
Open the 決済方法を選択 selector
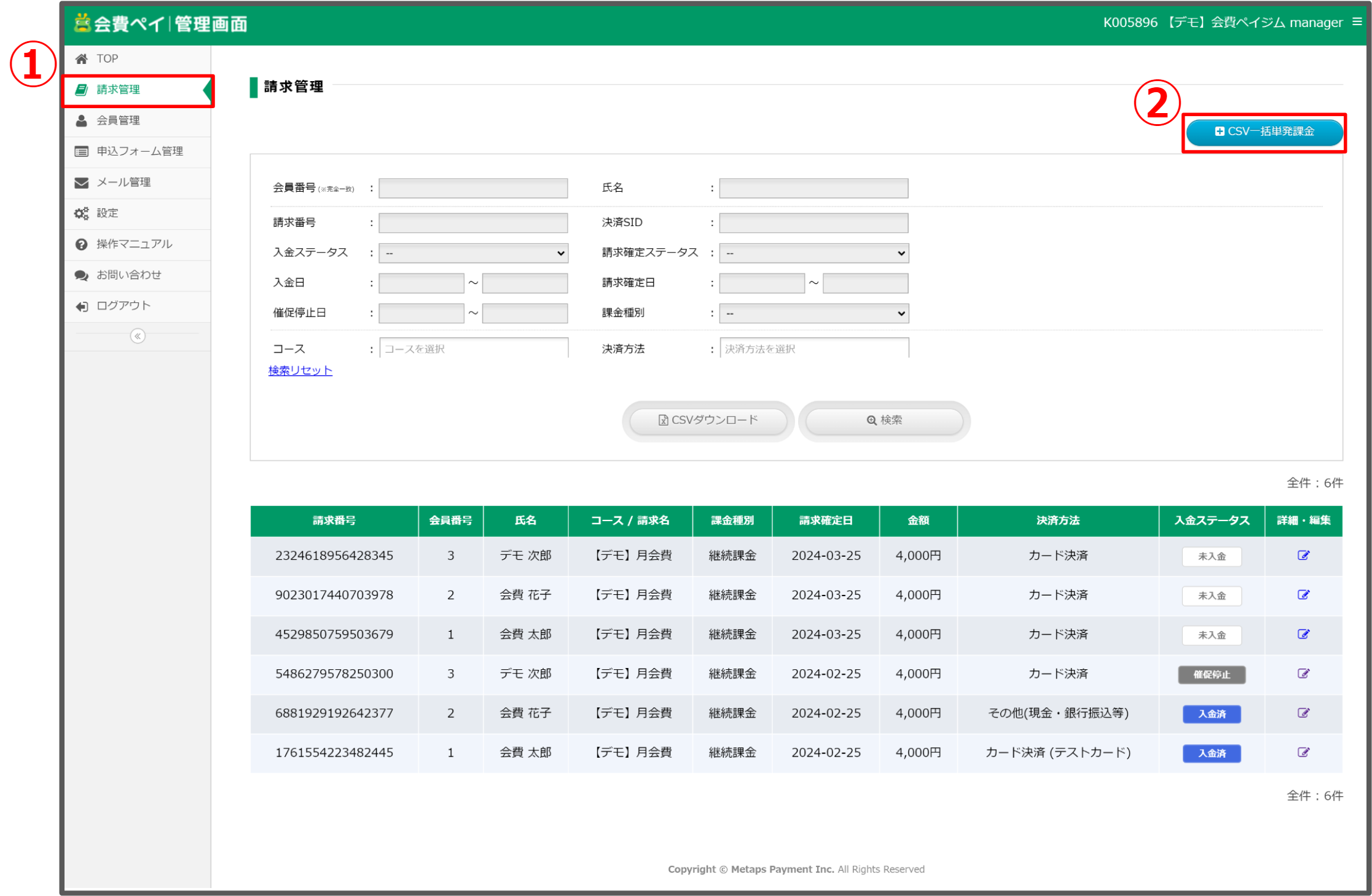pyautogui.click(x=813, y=348)
